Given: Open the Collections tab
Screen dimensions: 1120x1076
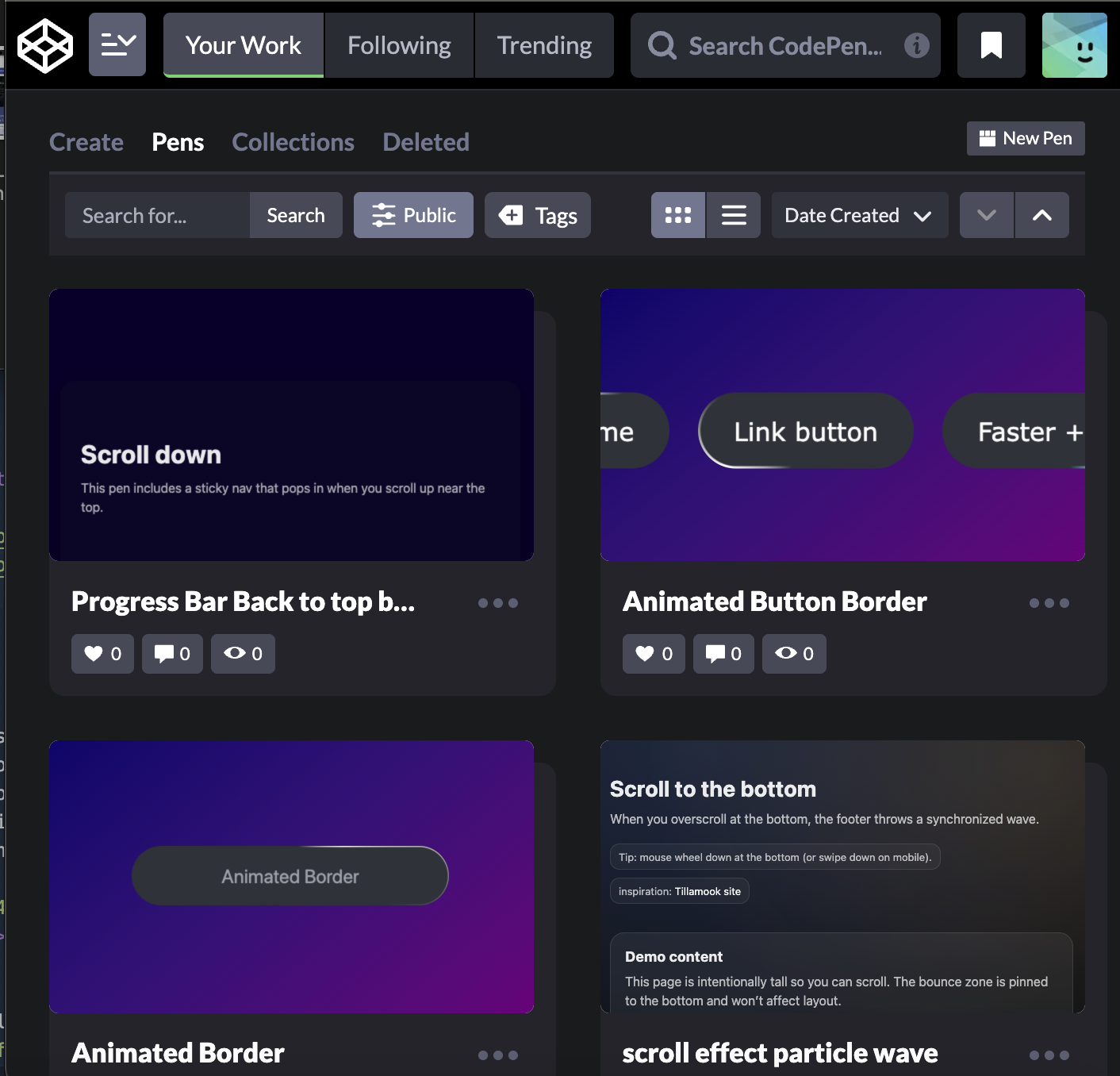Looking at the screenshot, I should (x=293, y=142).
